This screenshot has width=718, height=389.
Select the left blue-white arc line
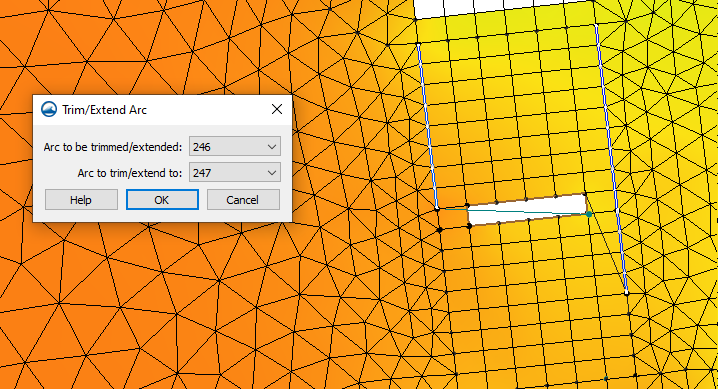coord(428,126)
